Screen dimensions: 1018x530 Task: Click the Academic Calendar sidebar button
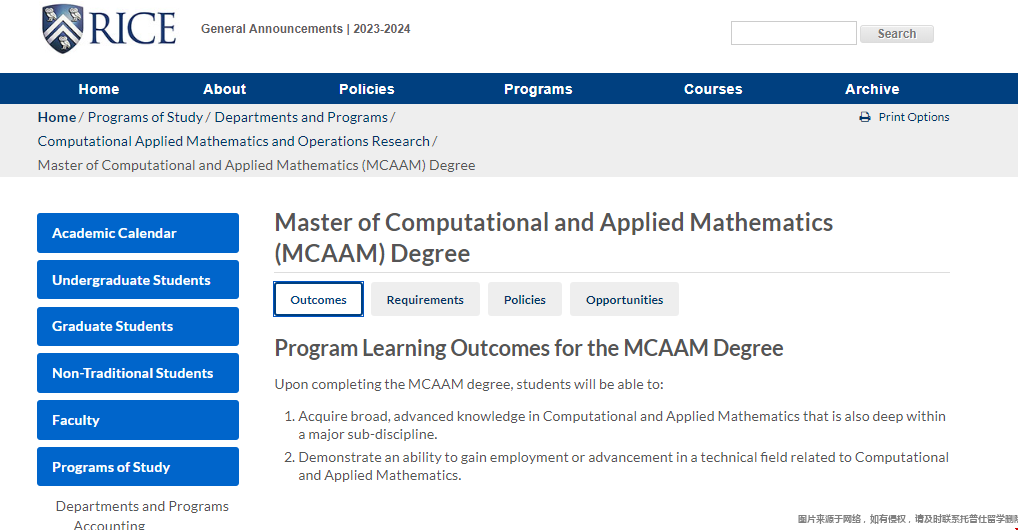138,233
